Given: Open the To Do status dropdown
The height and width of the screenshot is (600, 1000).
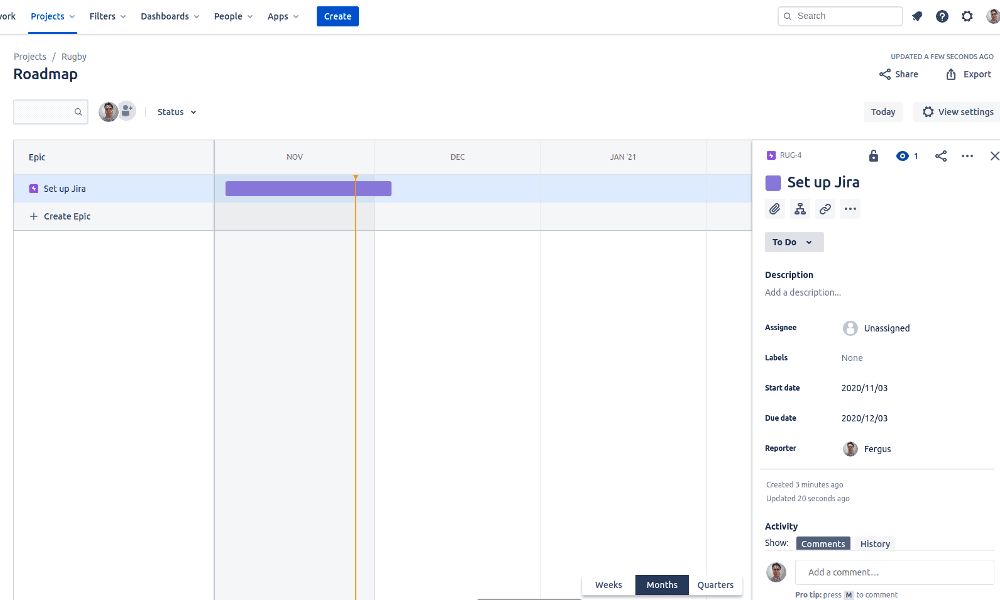Looking at the screenshot, I should (794, 242).
